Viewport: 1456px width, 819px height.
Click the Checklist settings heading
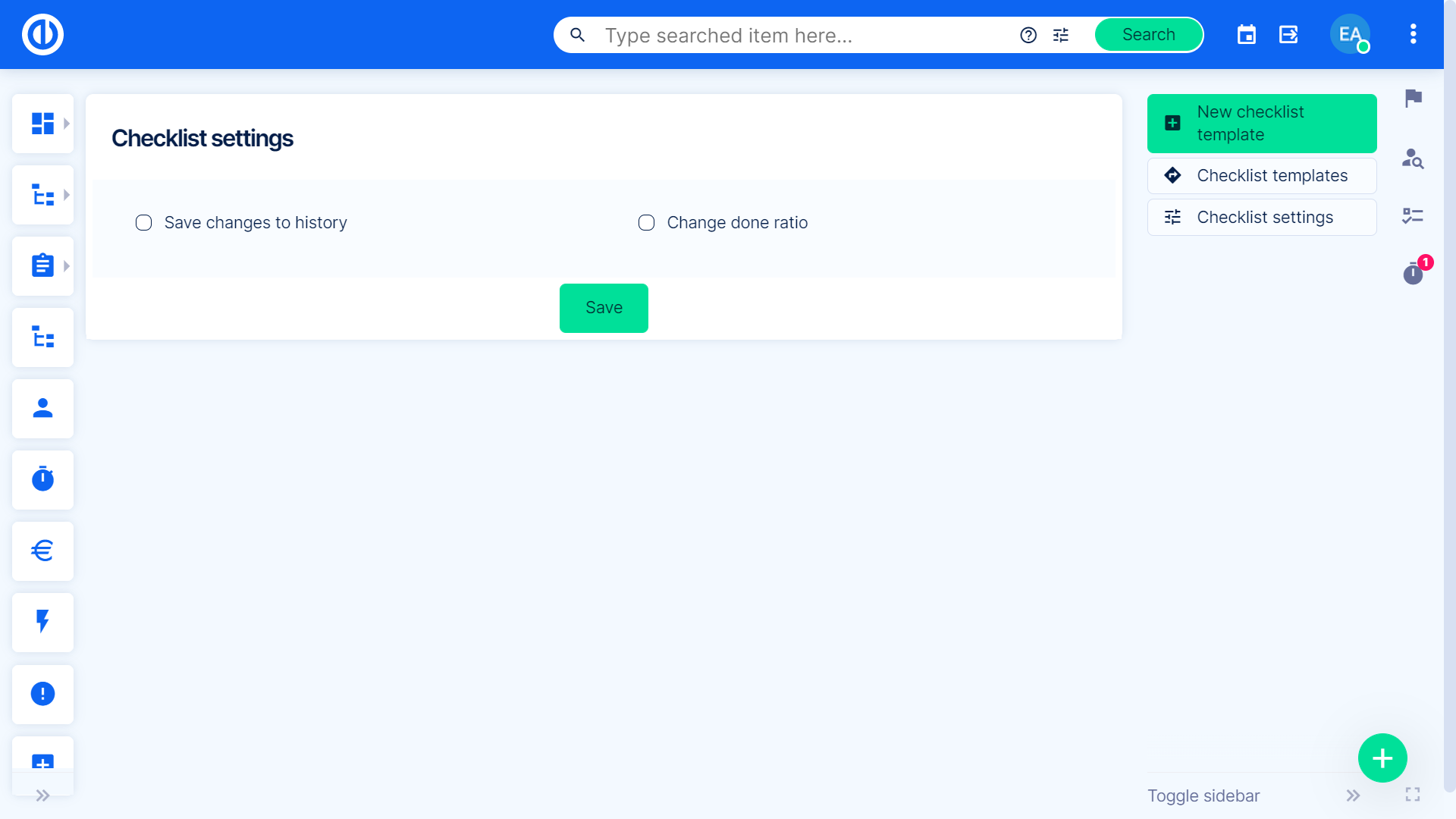tap(202, 139)
